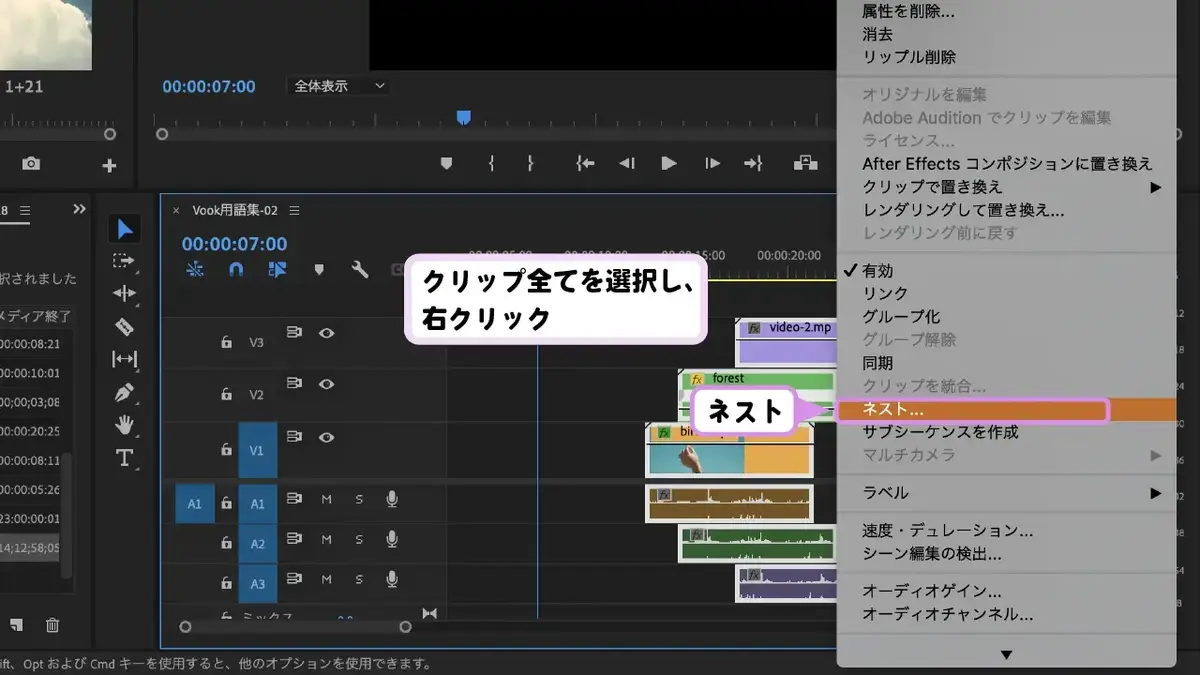Select the Hand tool
Image resolution: width=1200 pixels, height=675 pixels.
tap(124, 425)
